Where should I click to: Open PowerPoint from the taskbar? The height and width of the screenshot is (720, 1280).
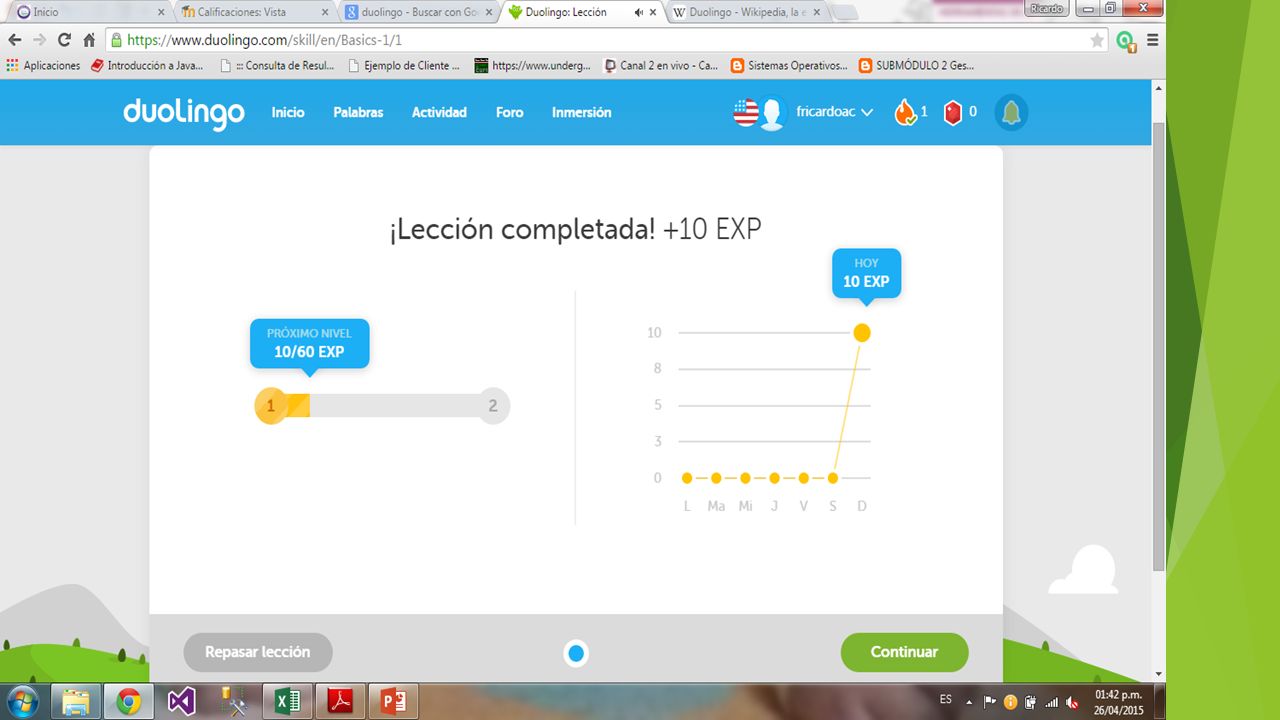point(393,701)
